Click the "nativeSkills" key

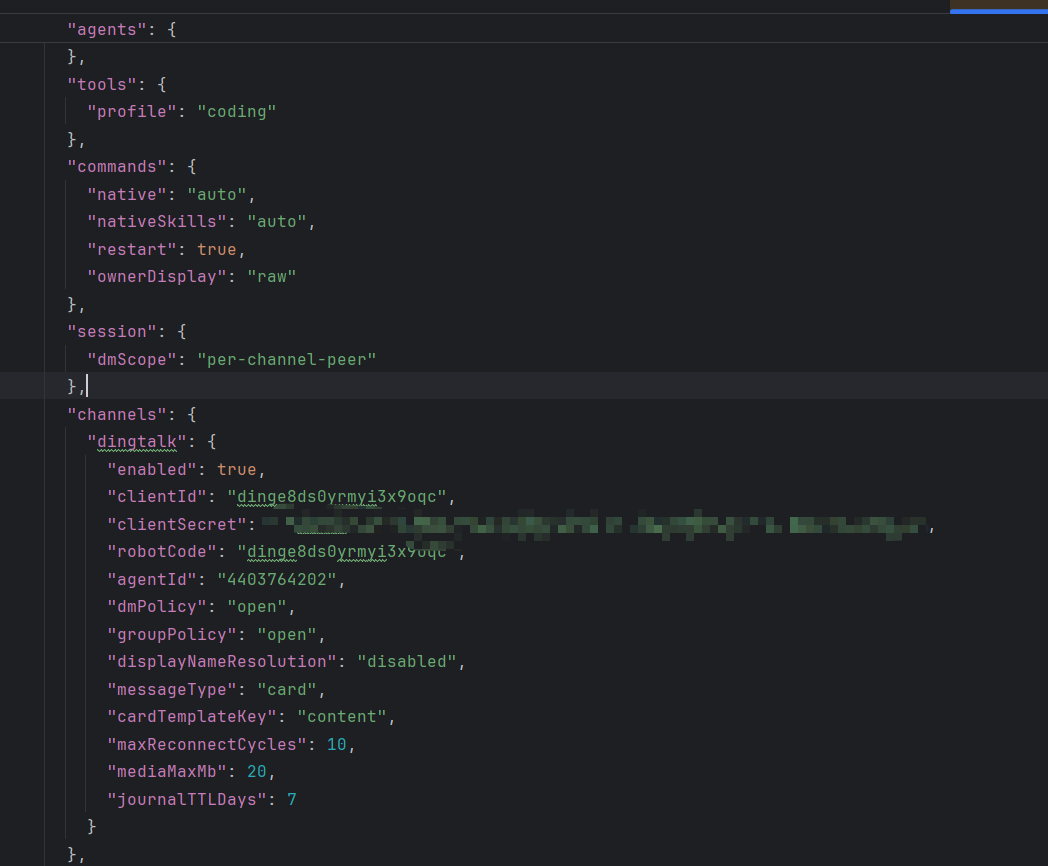pyautogui.click(x=156, y=221)
